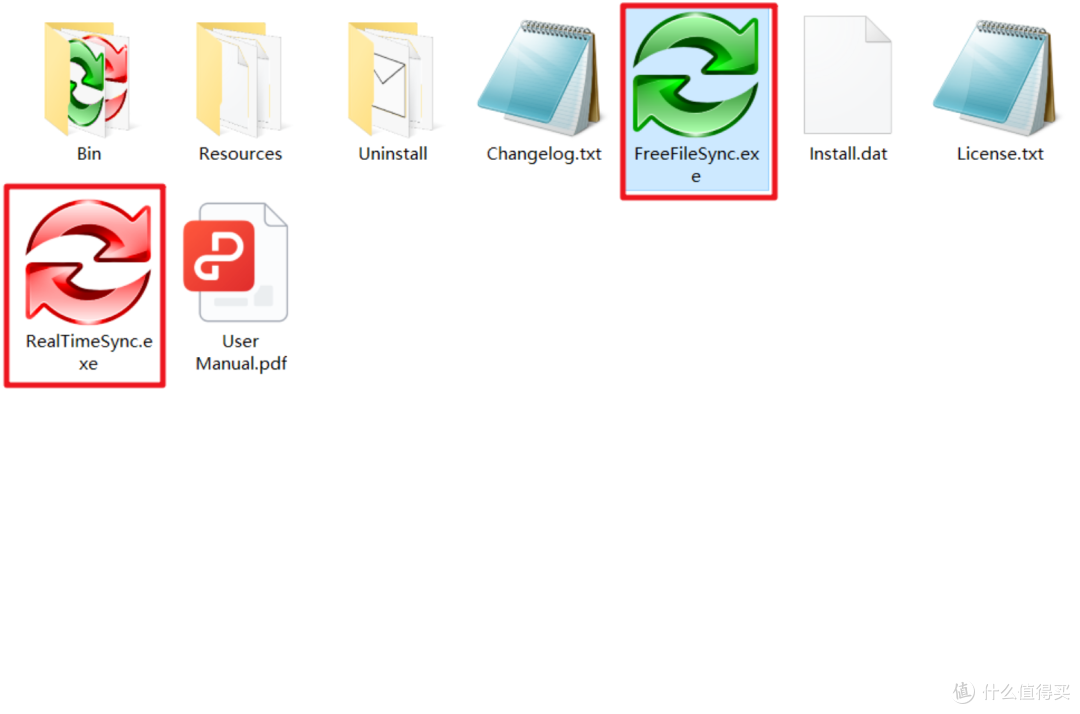Image resolution: width=1080 pixels, height=714 pixels.
Task: Click the "RealTimeSync.exe" file name label
Action: pyautogui.click(x=89, y=352)
